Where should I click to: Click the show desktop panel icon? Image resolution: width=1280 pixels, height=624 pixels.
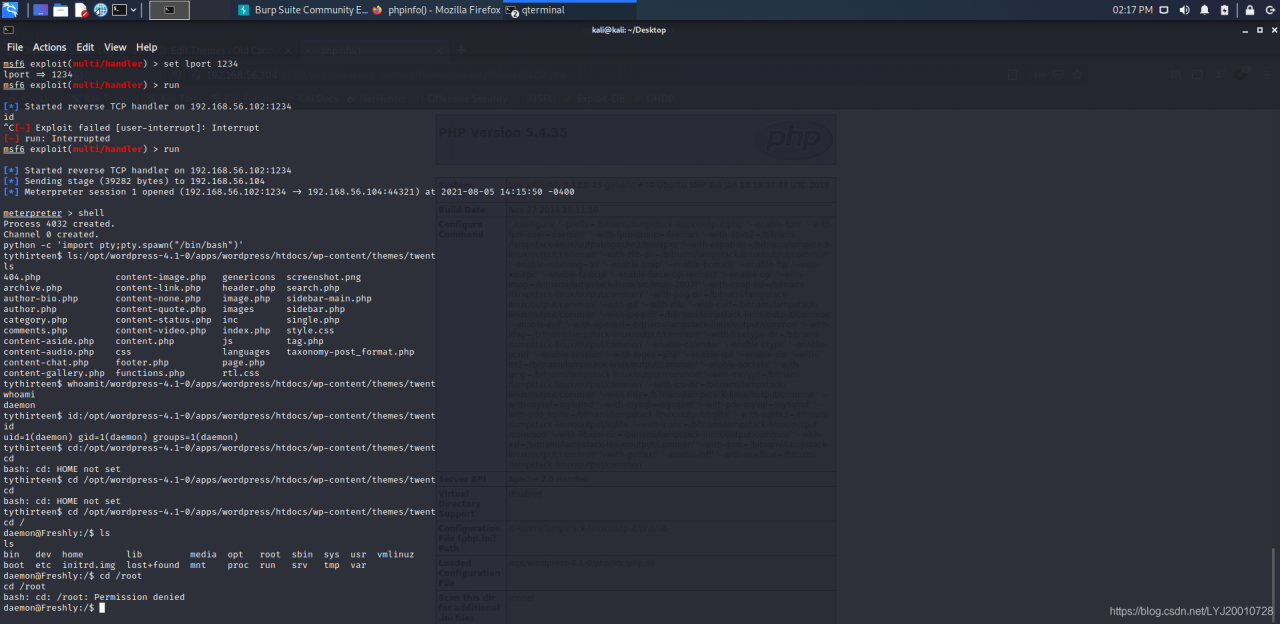pyautogui.click(x=41, y=10)
